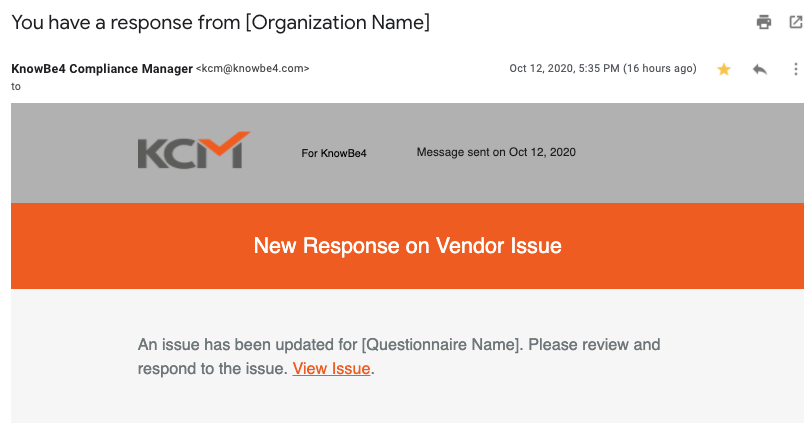Open the message in a new window

(796, 22)
